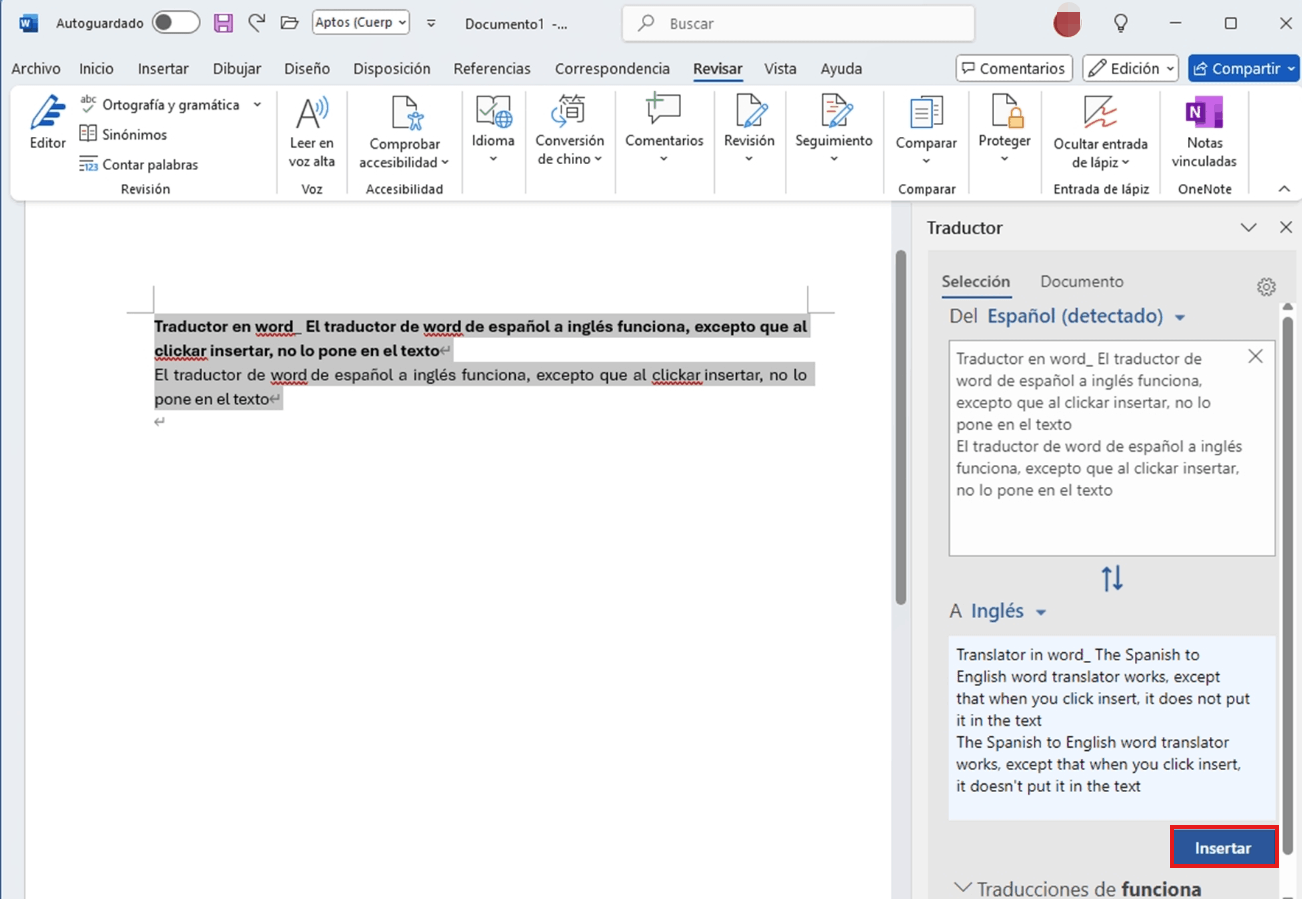Click Contar palabras

pos(138,164)
